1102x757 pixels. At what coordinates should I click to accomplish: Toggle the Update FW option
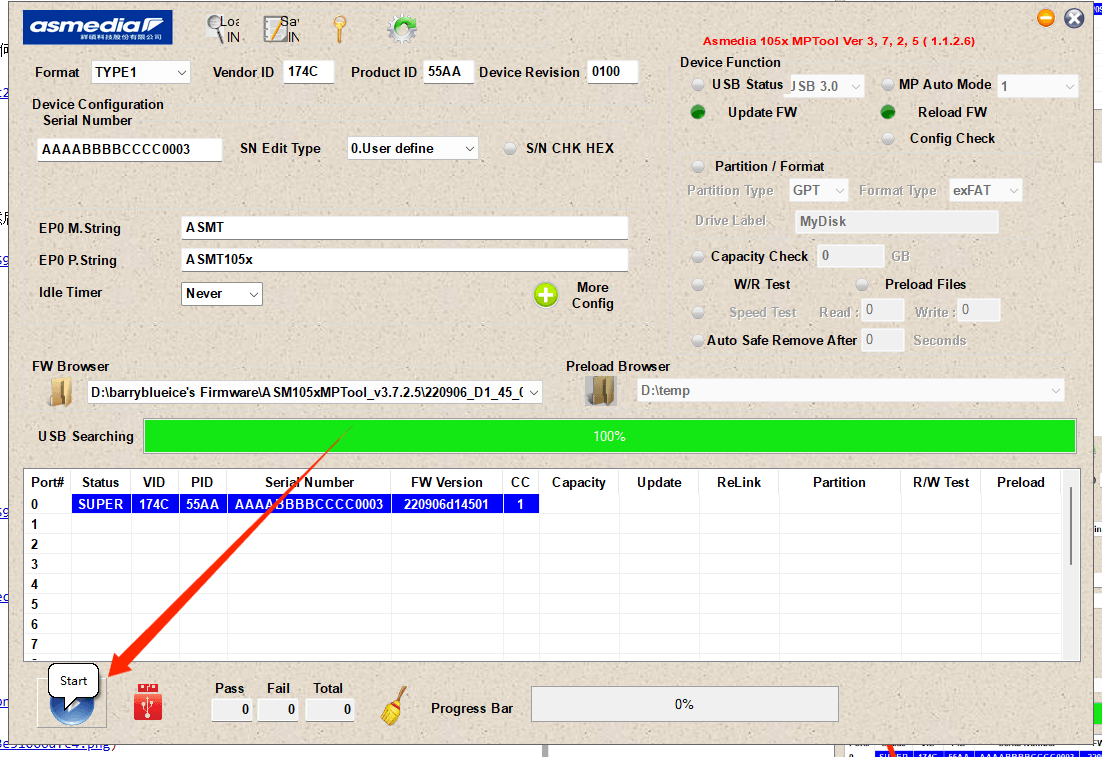coord(698,112)
